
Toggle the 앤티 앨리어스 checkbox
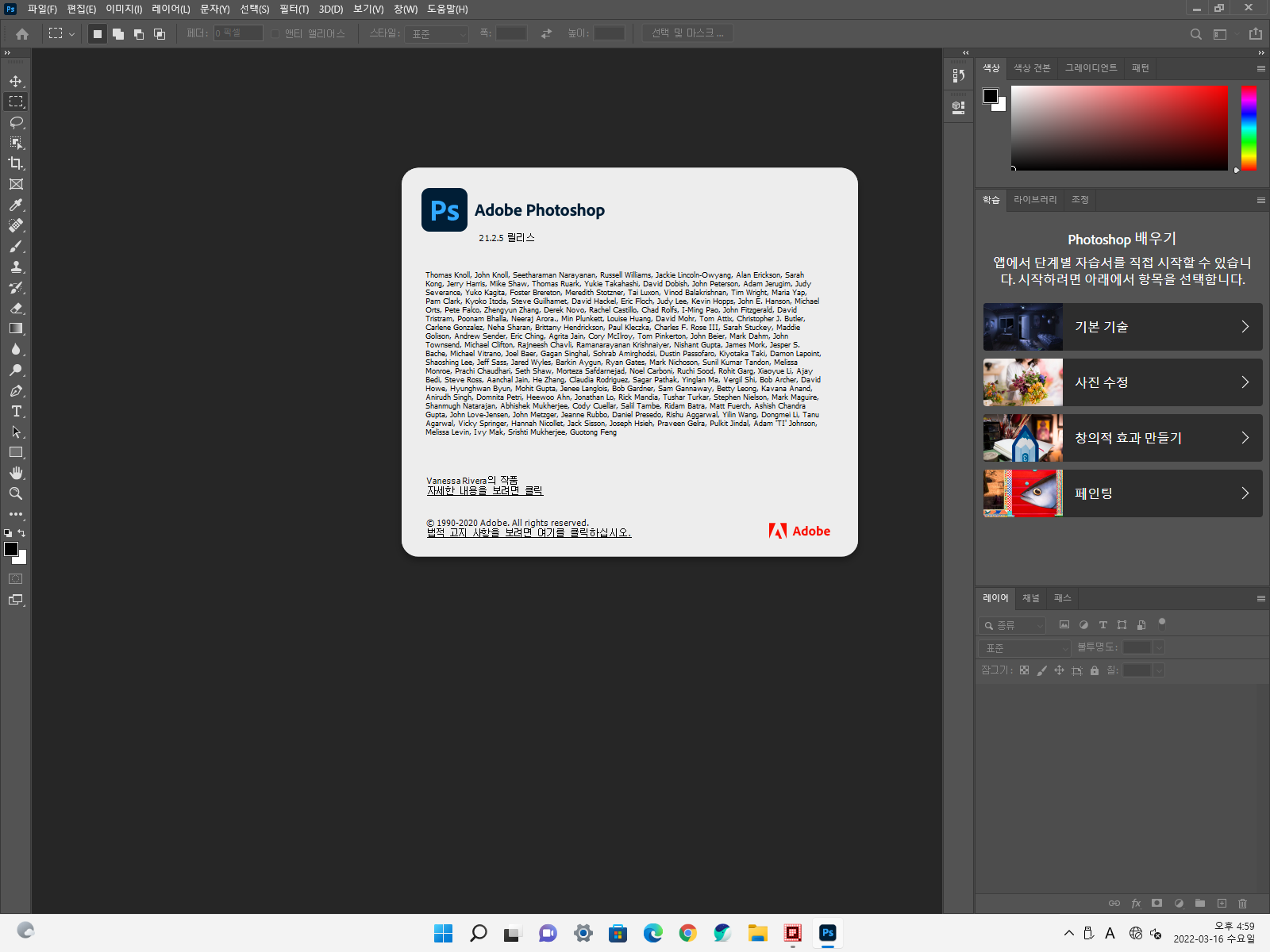click(275, 34)
